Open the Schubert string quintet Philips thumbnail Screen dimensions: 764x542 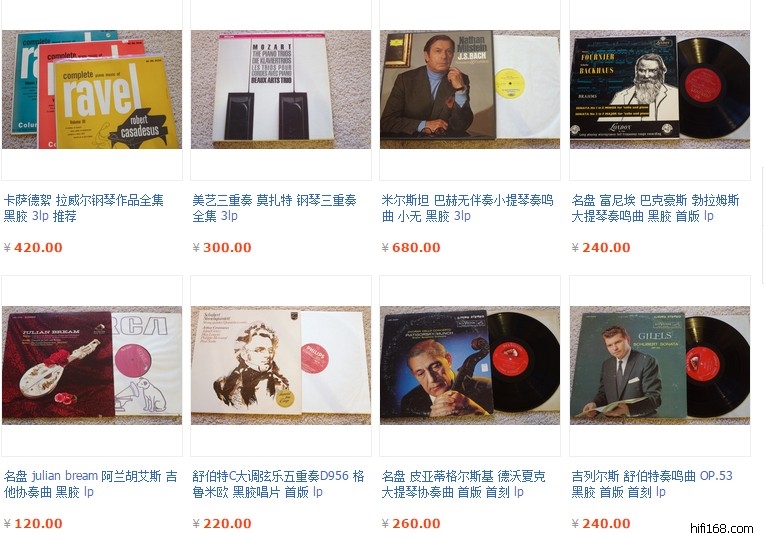(281, 365)
